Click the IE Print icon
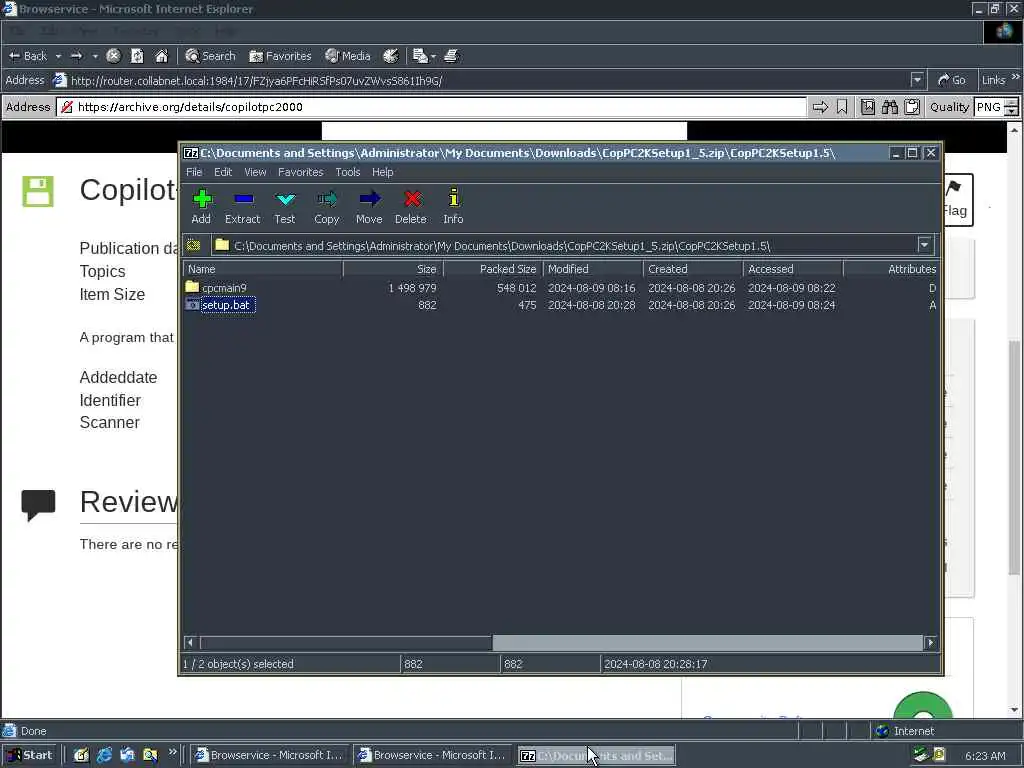The width and height of the screenshot is (1024, 768). (451, 56)
